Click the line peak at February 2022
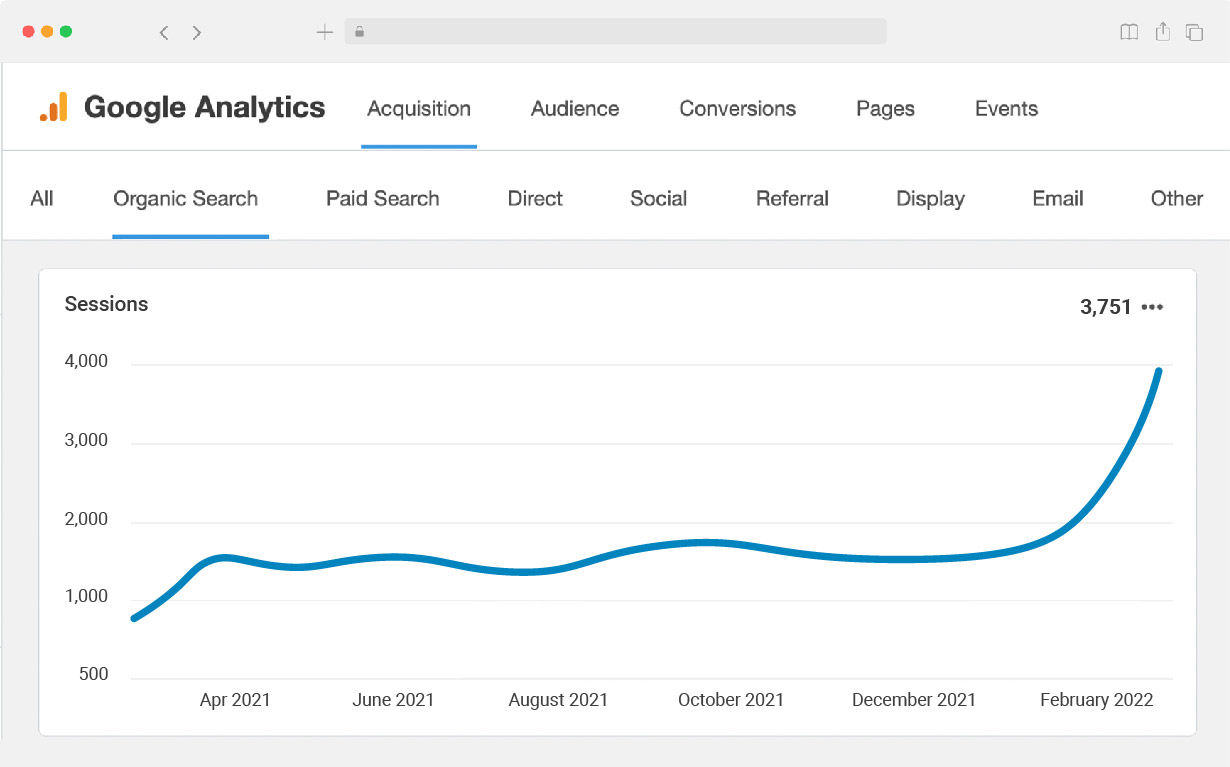 click(x=1158, y=372)
